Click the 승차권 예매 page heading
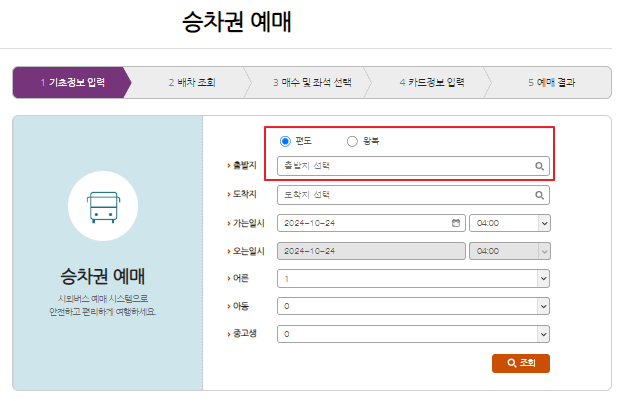625x401 pixels. [237, 22]
